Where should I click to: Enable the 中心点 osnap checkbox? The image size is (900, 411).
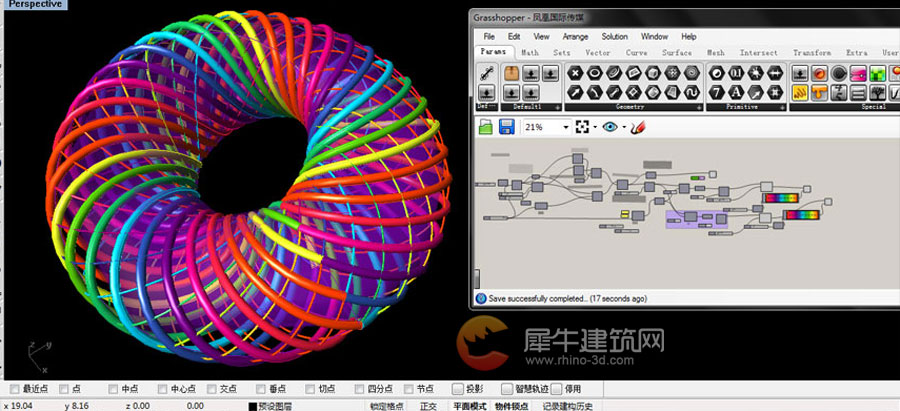162,389
